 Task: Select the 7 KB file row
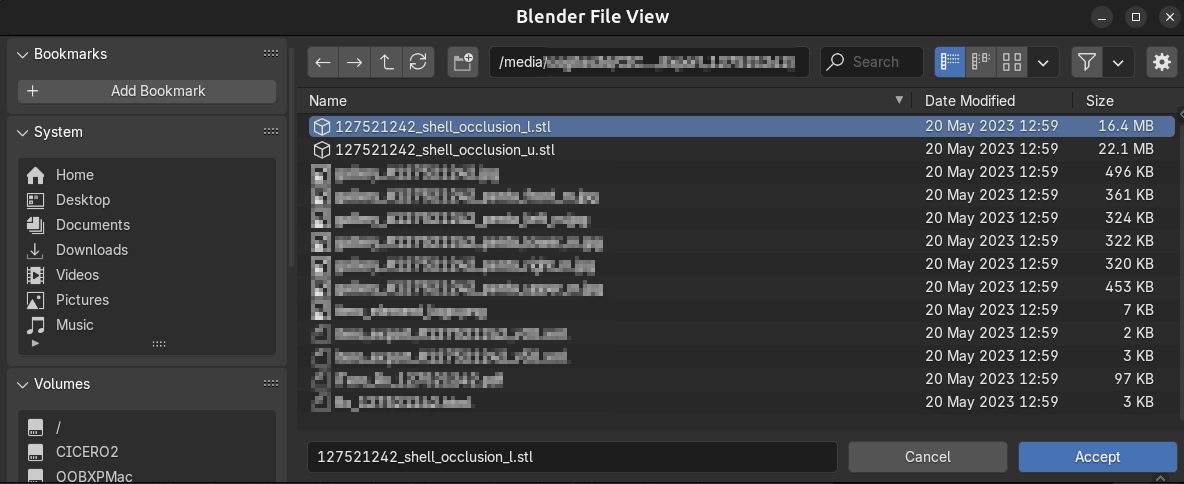pyautogui.click(x=742, y=310)
